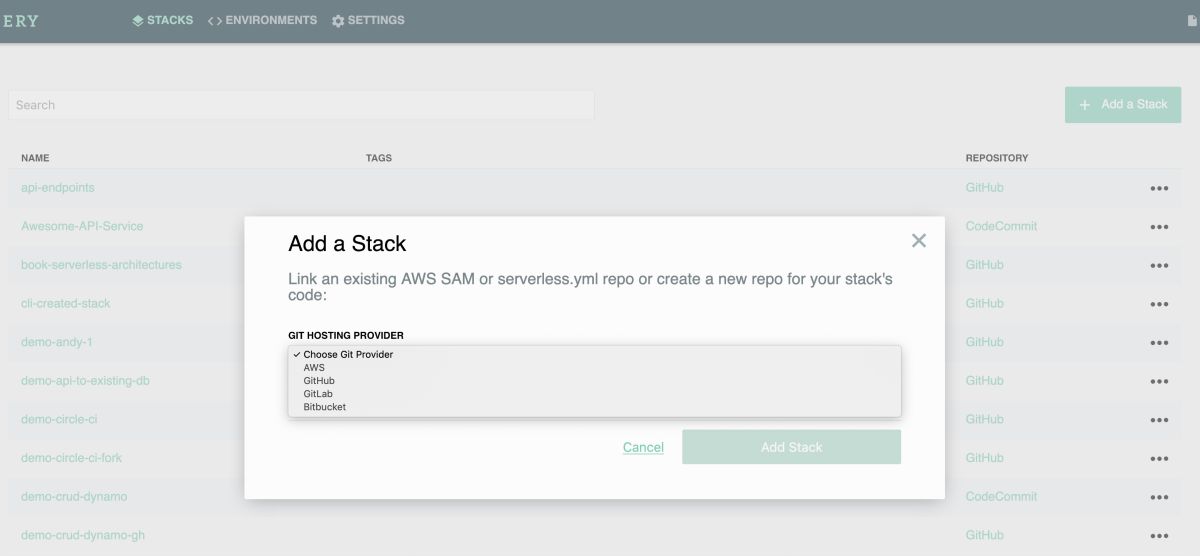The width and height of the screenshot is (1200, 556).
Task: Open the Settings tab
Action: (368, 20)
